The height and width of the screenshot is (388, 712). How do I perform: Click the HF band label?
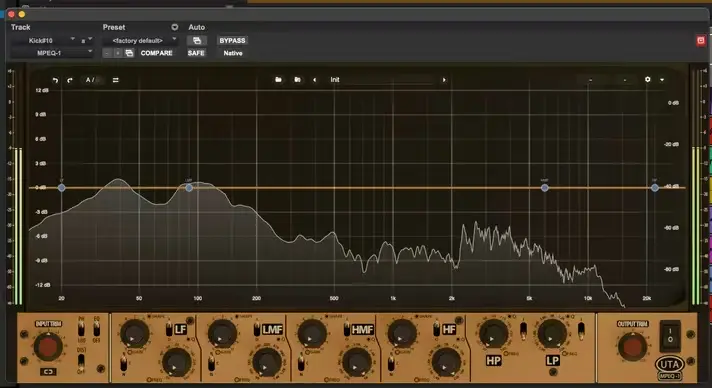coord(449,329)
